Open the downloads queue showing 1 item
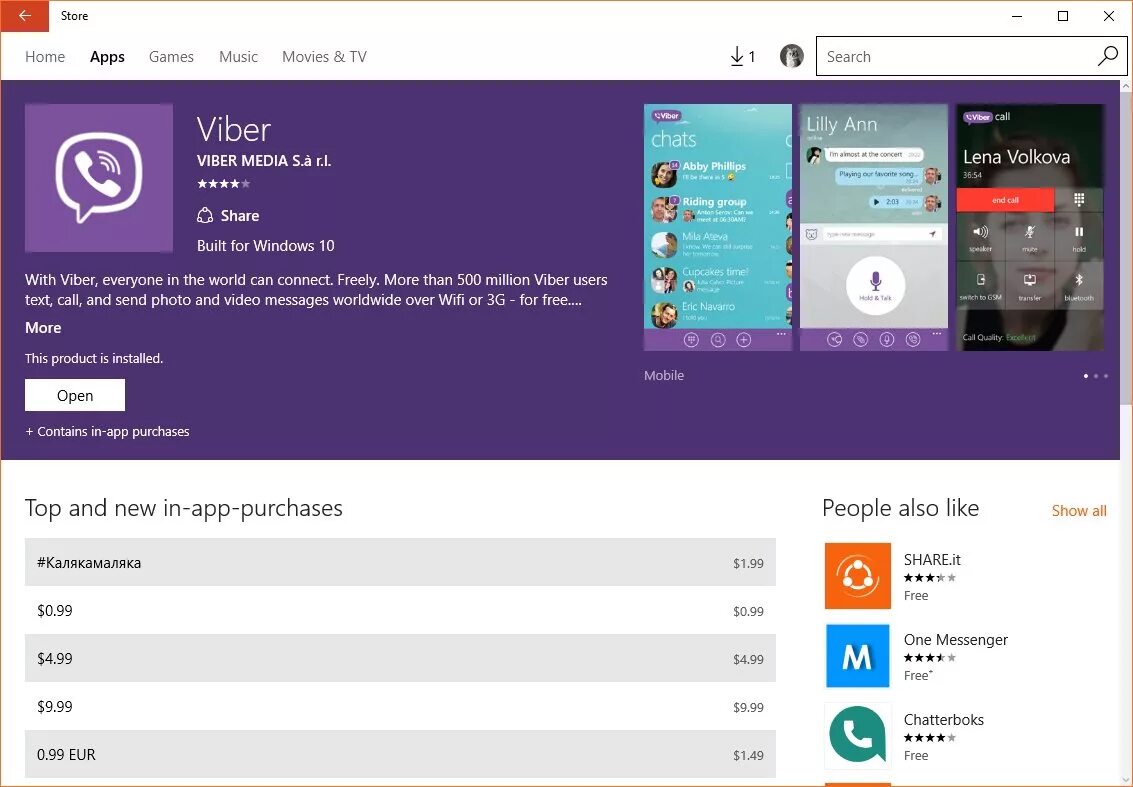This screenshot has height=787, width=1133. pos(742,56)
